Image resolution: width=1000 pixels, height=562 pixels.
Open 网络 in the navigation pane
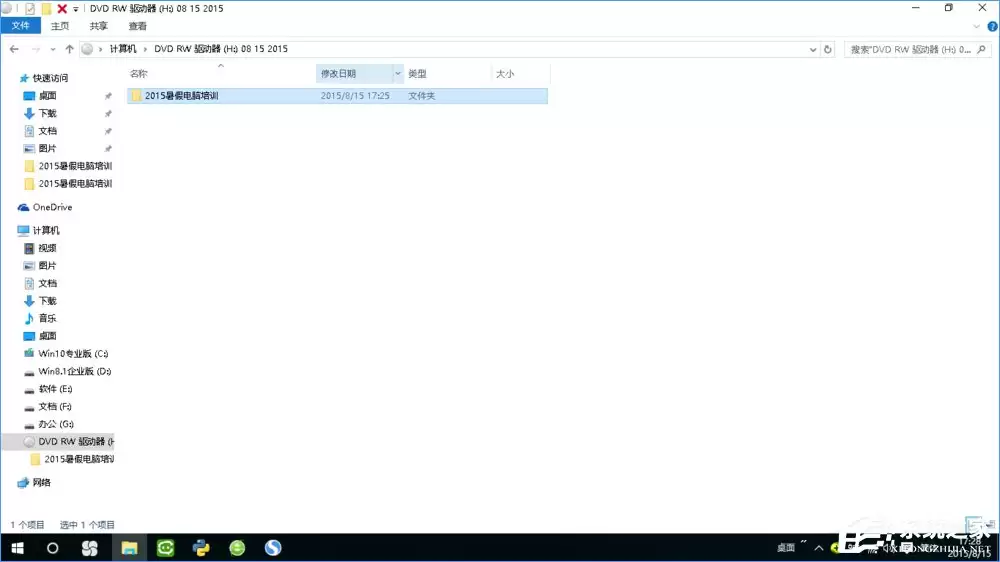[41, 483]
